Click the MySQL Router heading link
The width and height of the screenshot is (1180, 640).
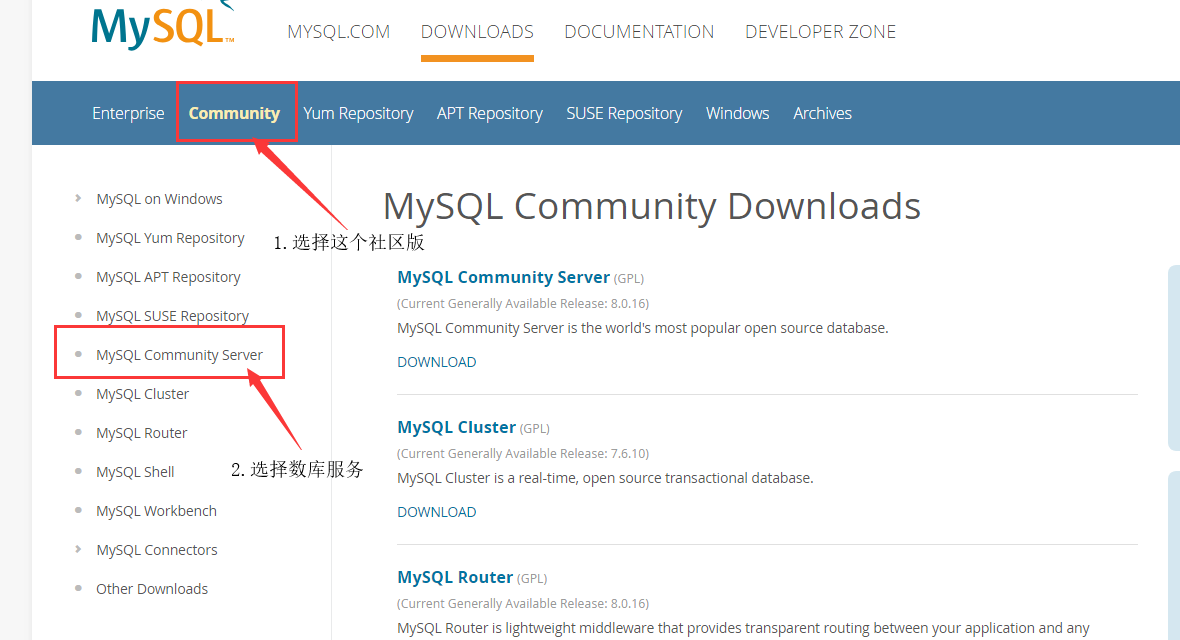point(455,577)
